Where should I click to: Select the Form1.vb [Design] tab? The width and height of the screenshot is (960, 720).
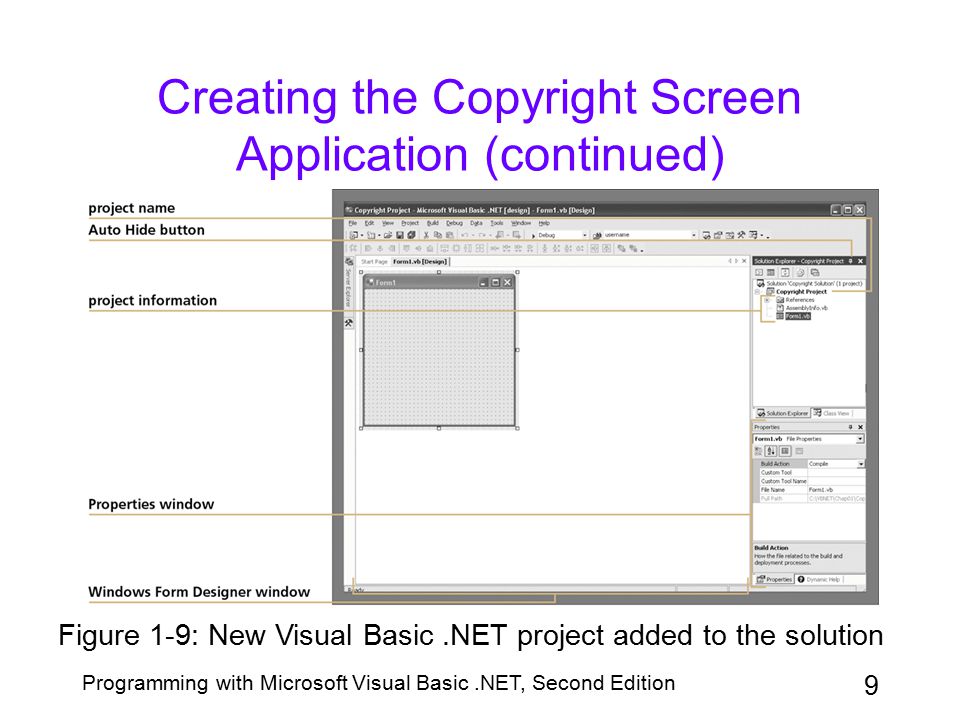(x=420, y=261)
